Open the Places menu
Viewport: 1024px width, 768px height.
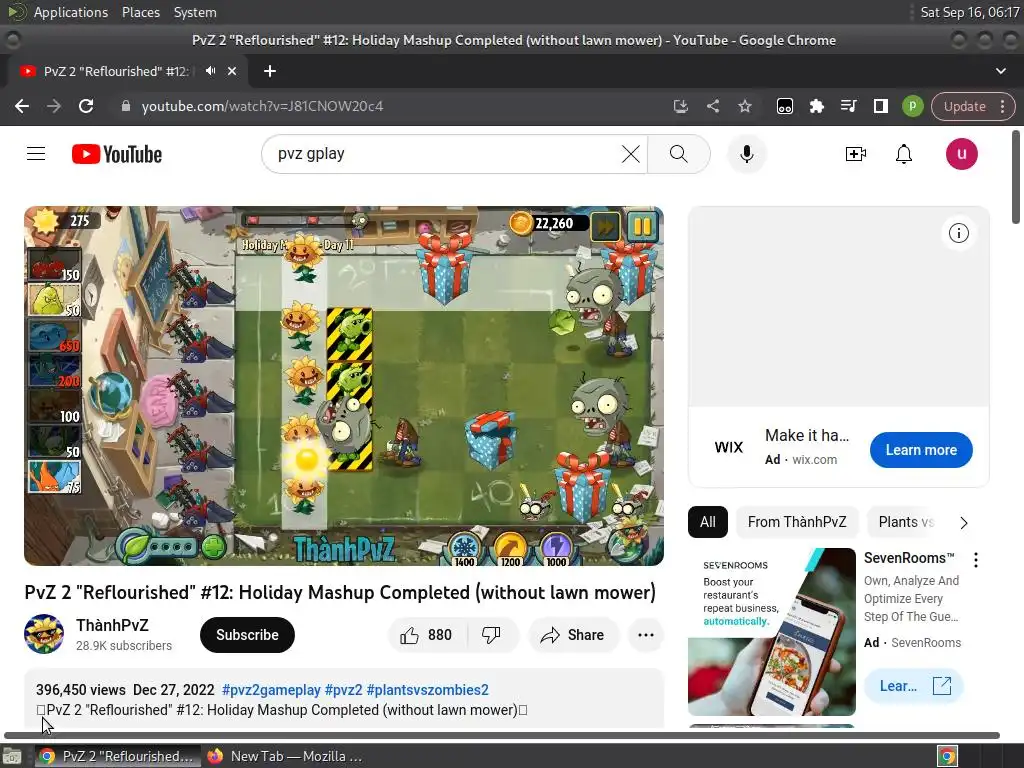coord(140,12)
